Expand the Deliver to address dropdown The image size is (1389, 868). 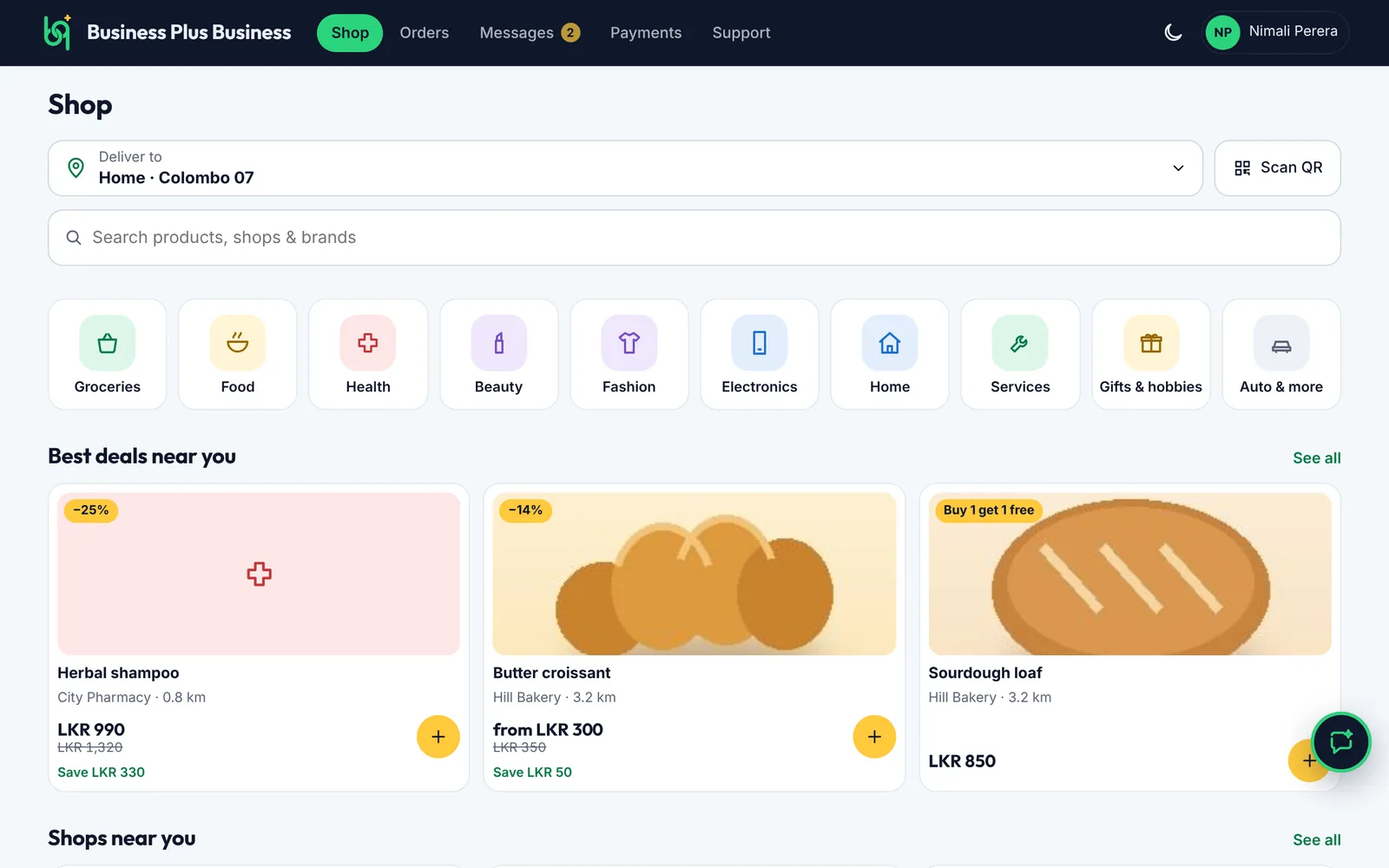pos(625,168)
